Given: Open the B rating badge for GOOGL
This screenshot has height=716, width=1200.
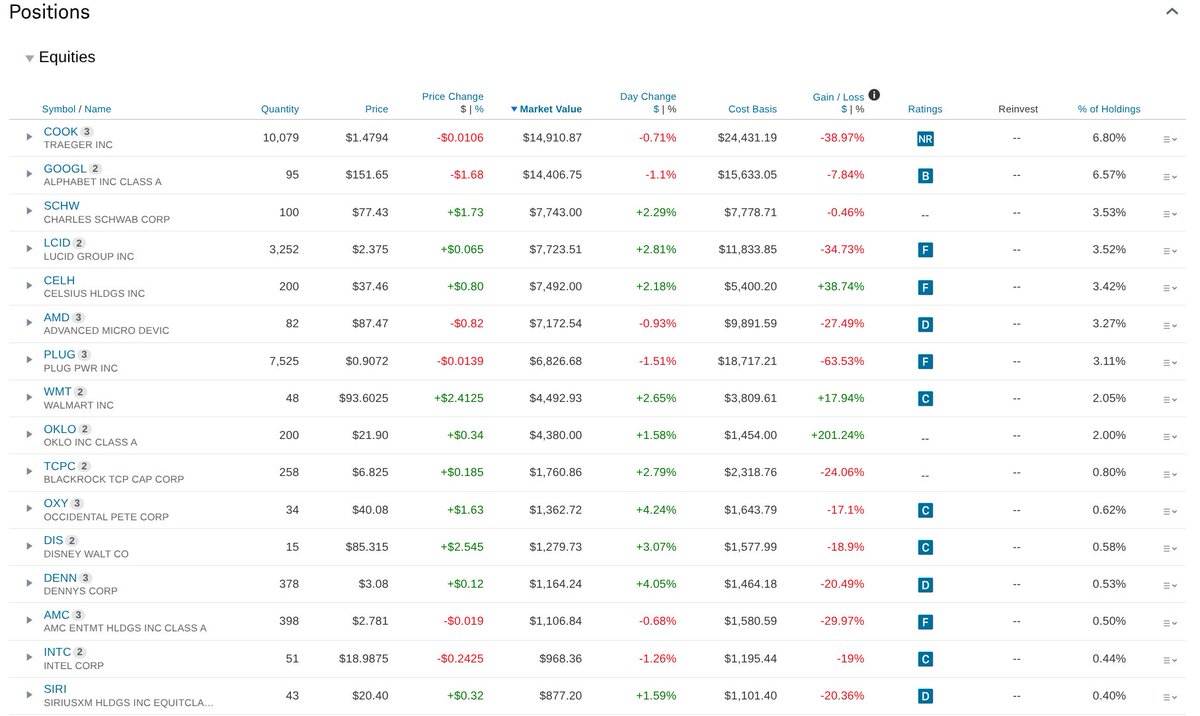Looking at the screenshot, I should 925,176.
